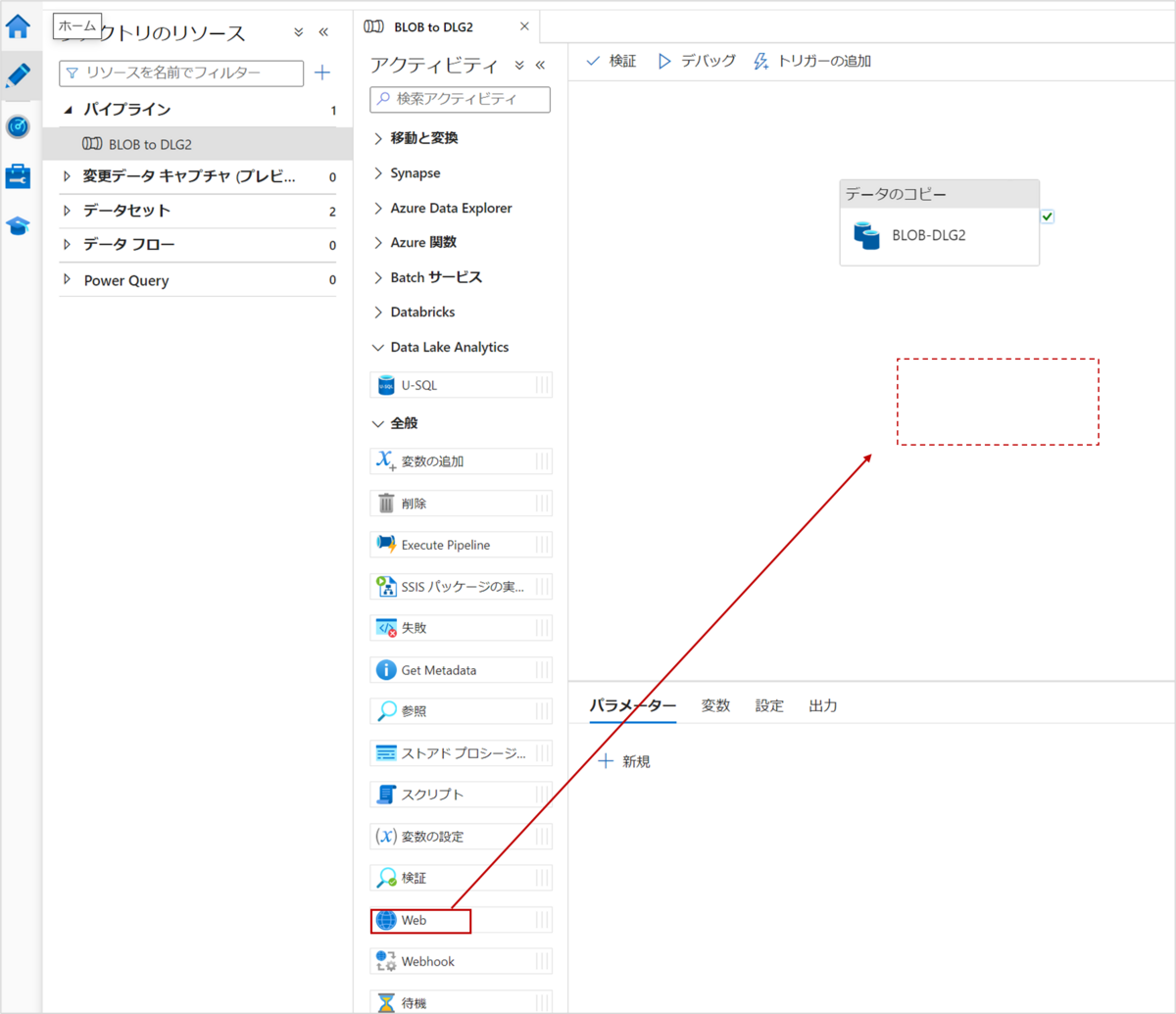Switch to the 変数 tab

pos(715,705)
